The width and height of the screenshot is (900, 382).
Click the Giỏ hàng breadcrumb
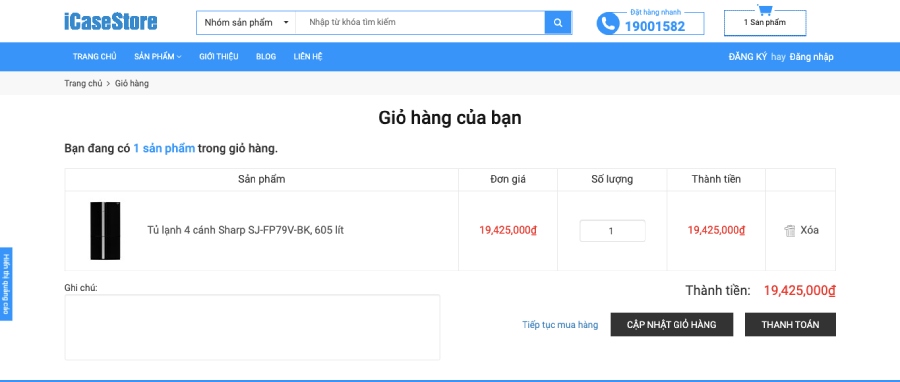pyautogui.click(x=132, y=83)
